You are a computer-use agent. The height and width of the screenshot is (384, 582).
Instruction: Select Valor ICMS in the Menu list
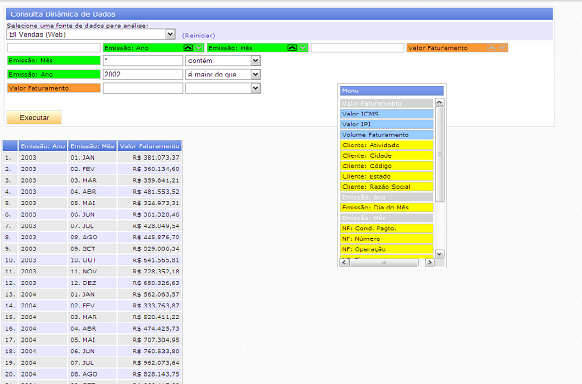point(386,114)
